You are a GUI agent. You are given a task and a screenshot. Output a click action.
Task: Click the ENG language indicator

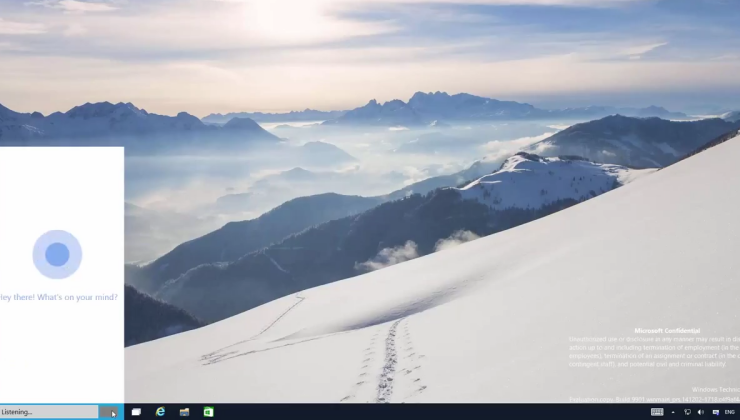coord(730,412)
